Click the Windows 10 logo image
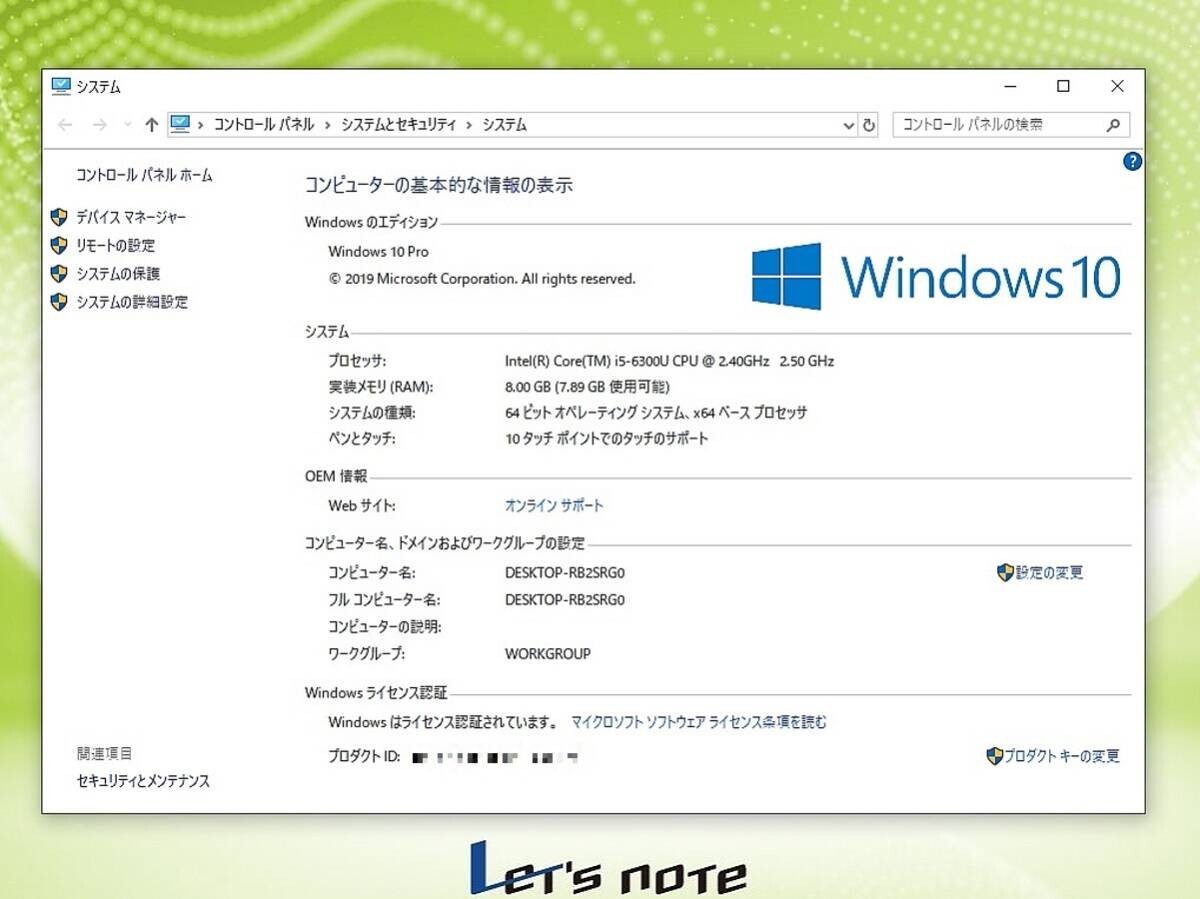 [x=936, y=276]
